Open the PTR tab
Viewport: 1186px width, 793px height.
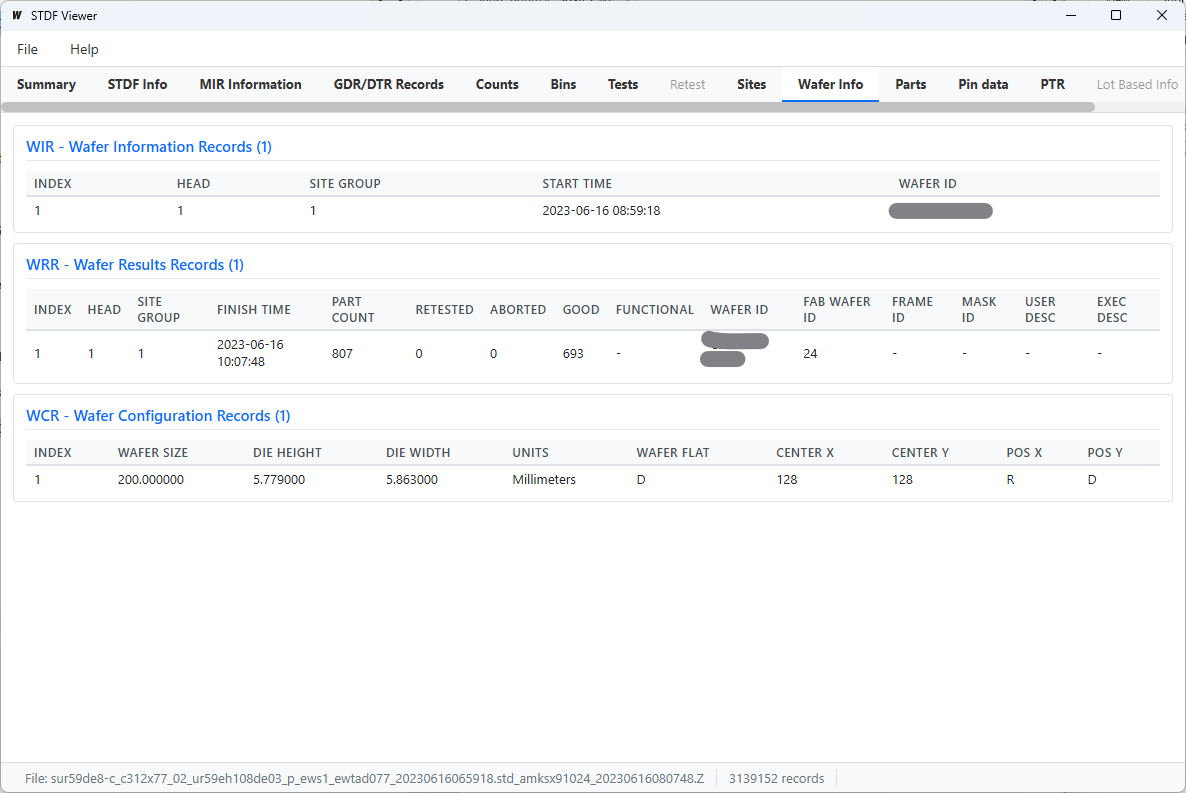coord(1052,85)
